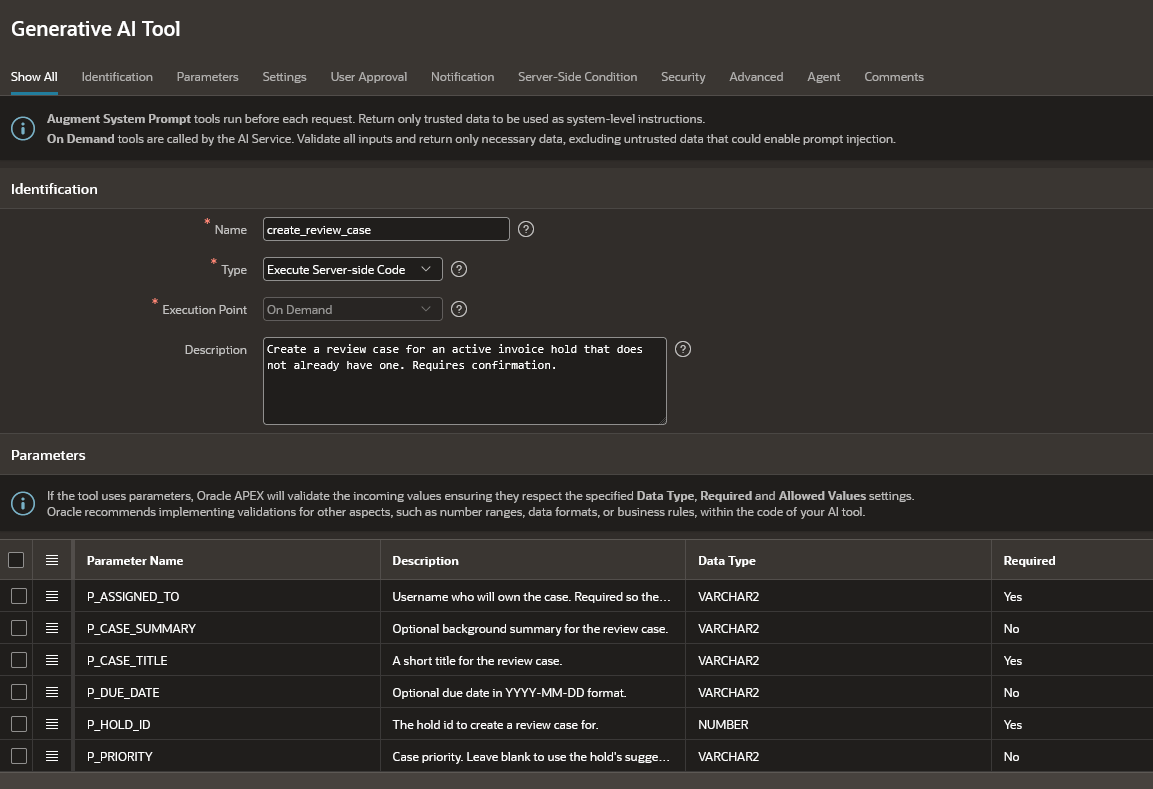Select the P_HOLD_ID parameter name cell
Viewport: 1153px width, 789px height.
click(x=226, y=724)
